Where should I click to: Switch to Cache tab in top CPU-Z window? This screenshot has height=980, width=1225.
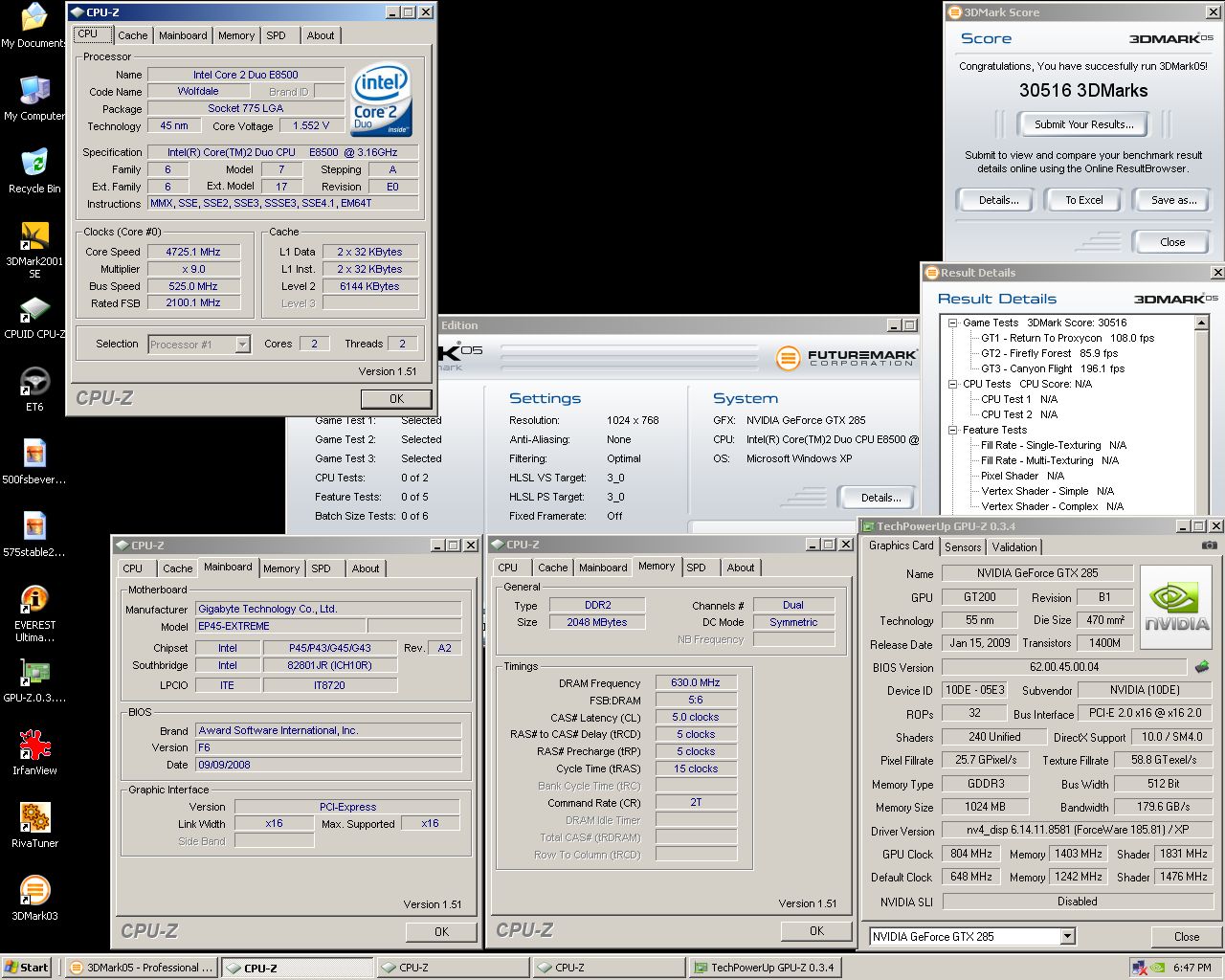click(133, 35)
